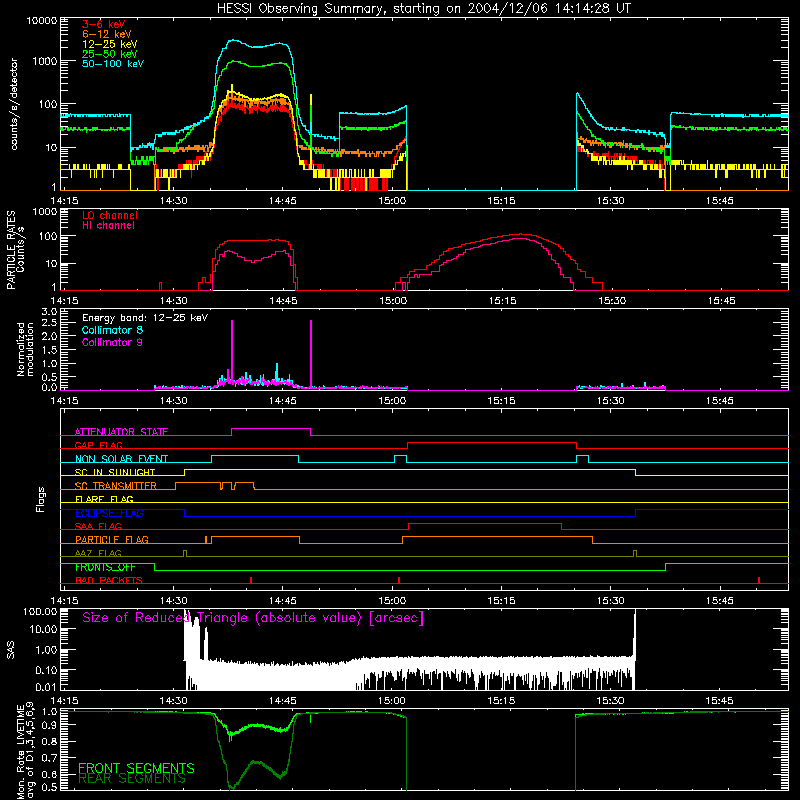Viewport: 800px width, 800px height.
Task: Select the 3-6 keV legend label
Action: pyautogui.click(x=103, y=24)
